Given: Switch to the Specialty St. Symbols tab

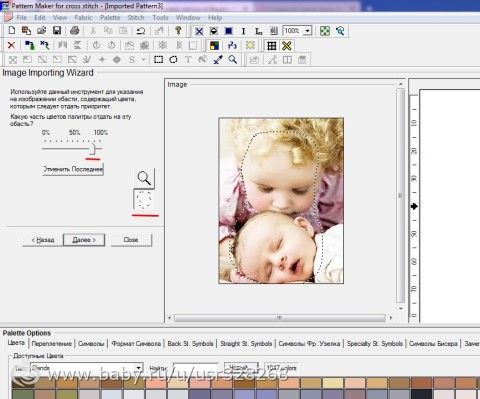Looking at the screenshot, I should click(375, 343).
